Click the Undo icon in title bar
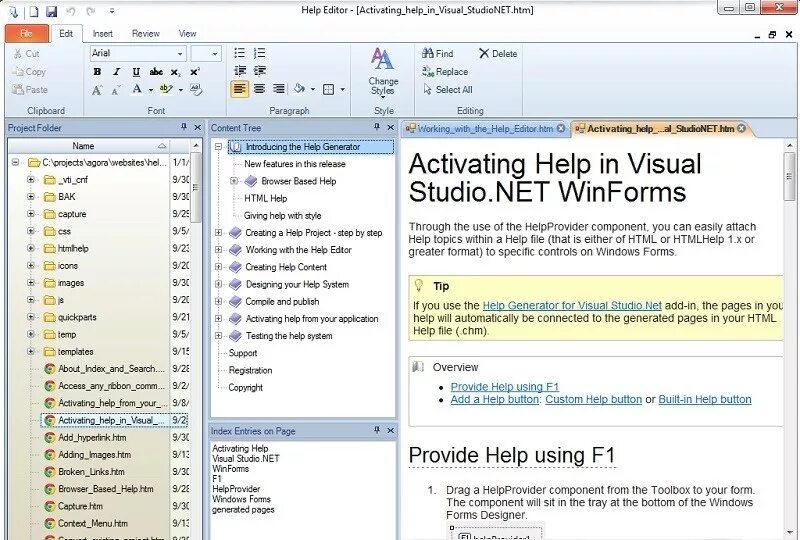The image size is (800, 540). pos(71,11)
